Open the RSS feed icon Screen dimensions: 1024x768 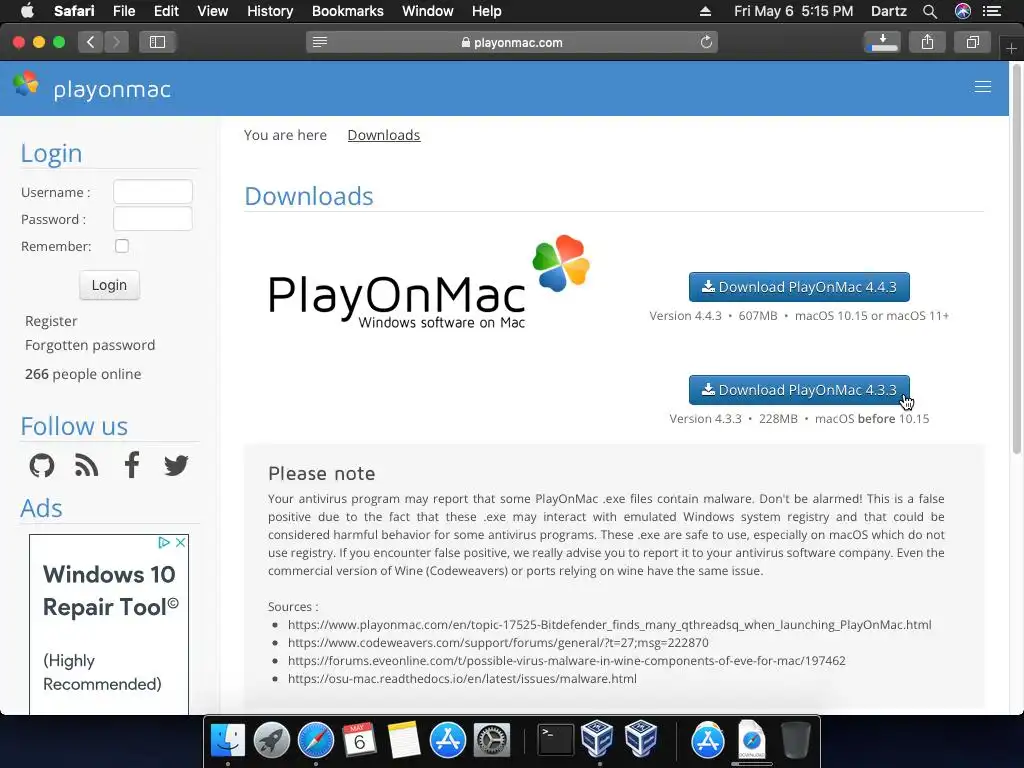pyautogui.click(x=86, y=466)
